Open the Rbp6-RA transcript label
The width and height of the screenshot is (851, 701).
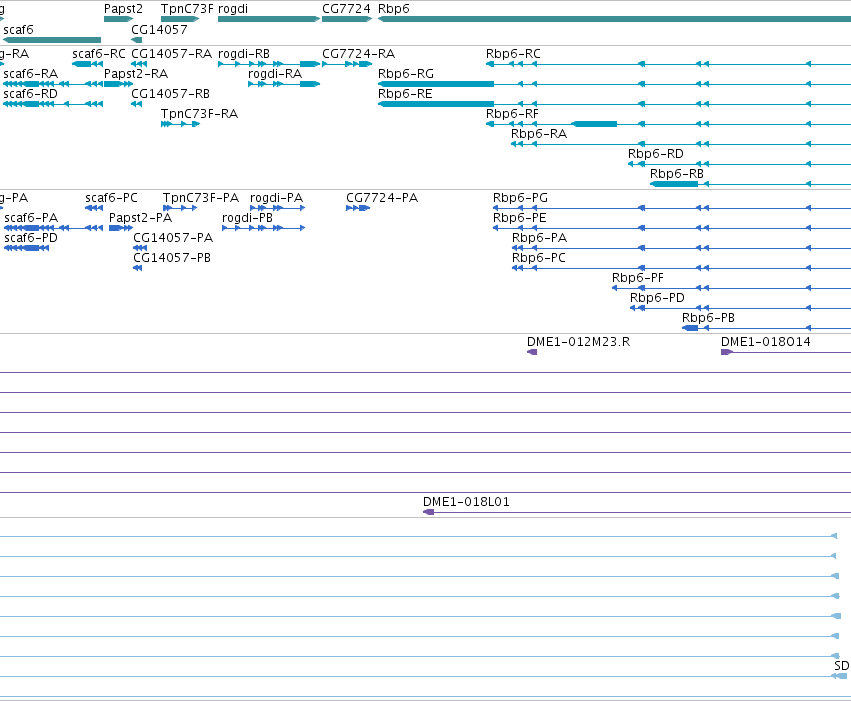(539, 134)
